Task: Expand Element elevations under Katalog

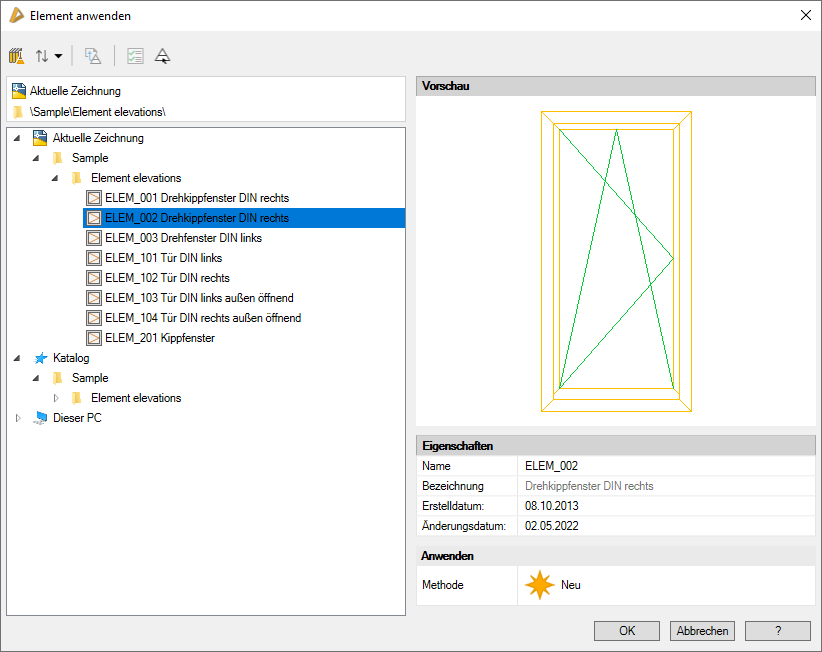Action: coord(57,398)
